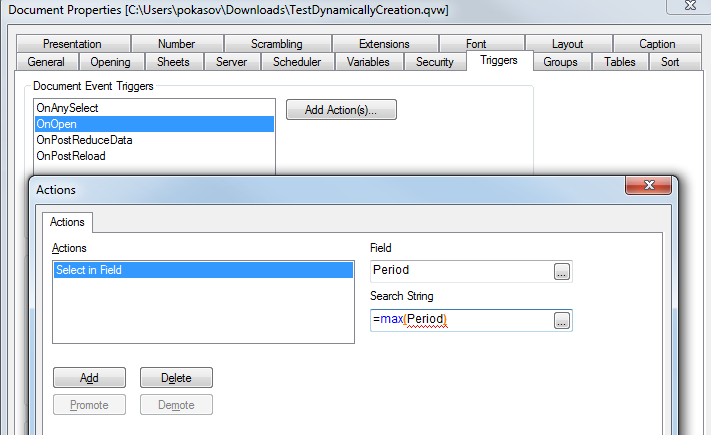Switch to the Caption tab

click(657, 44)
